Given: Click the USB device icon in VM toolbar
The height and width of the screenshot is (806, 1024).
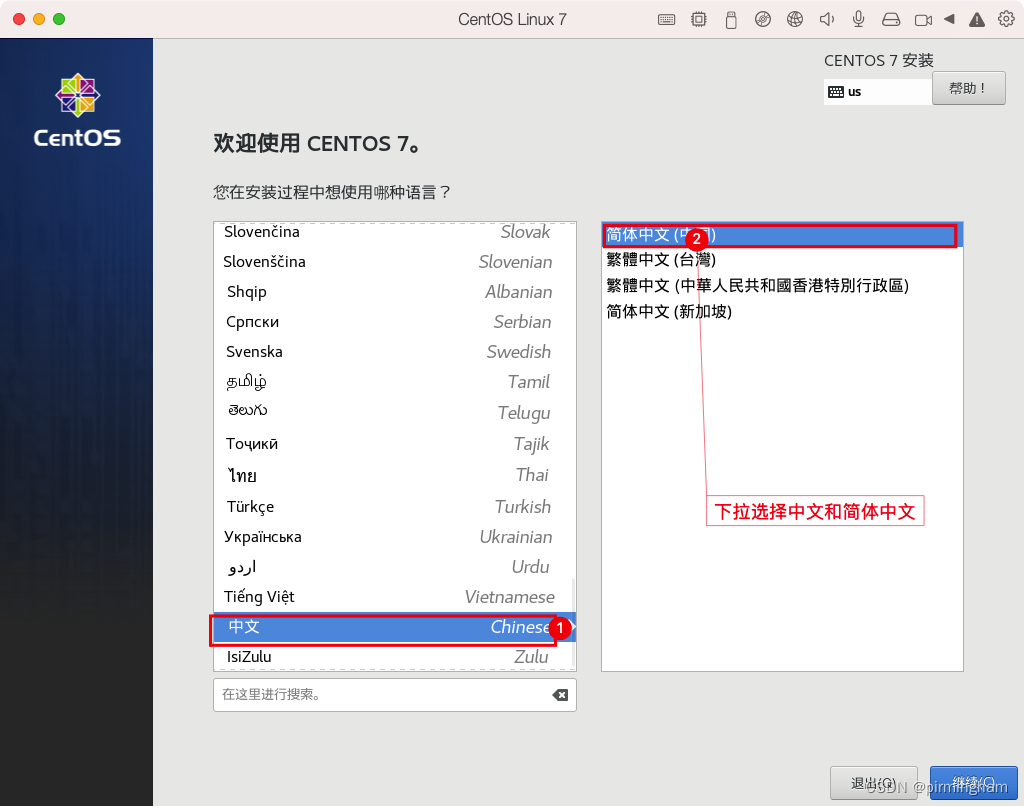Looking at the screenshot, I should click(731, 20).
